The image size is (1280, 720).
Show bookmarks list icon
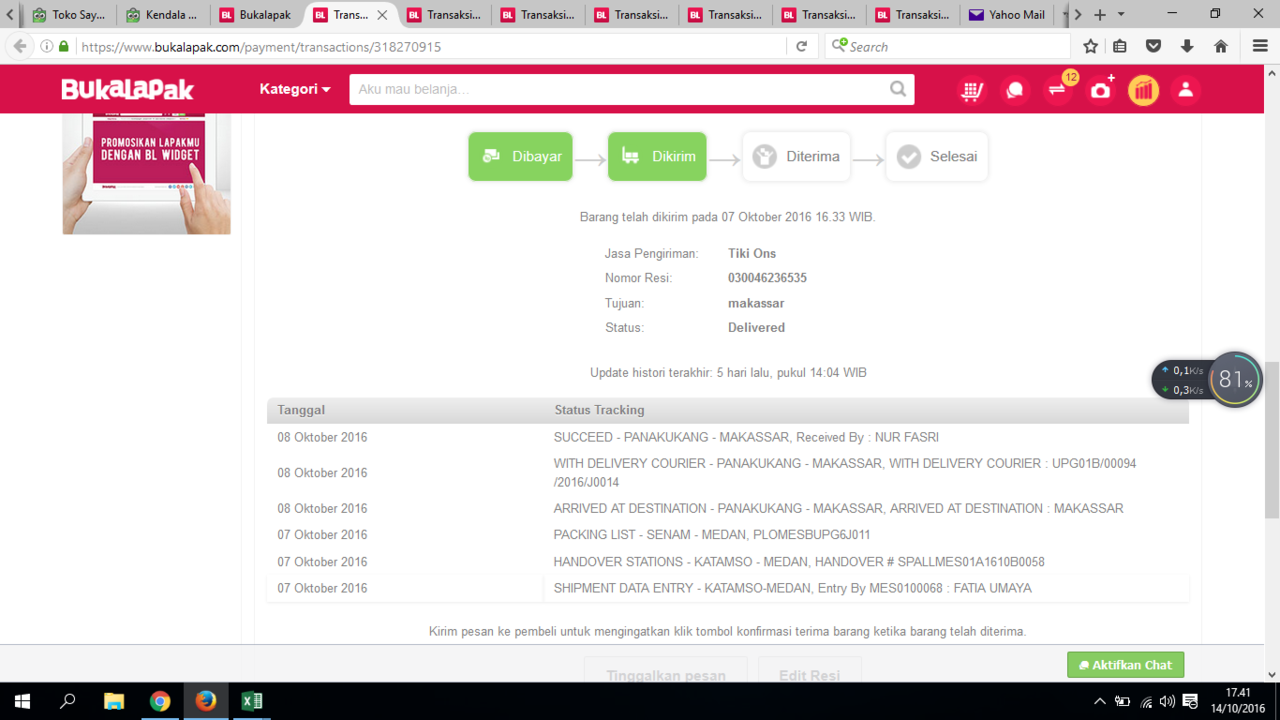click(1120, 46)
